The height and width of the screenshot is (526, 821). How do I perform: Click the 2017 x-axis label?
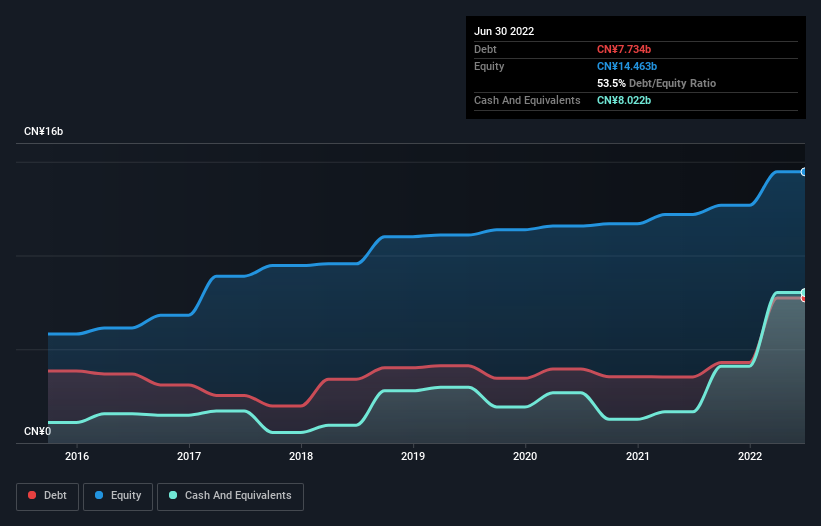tap(189, 456)
